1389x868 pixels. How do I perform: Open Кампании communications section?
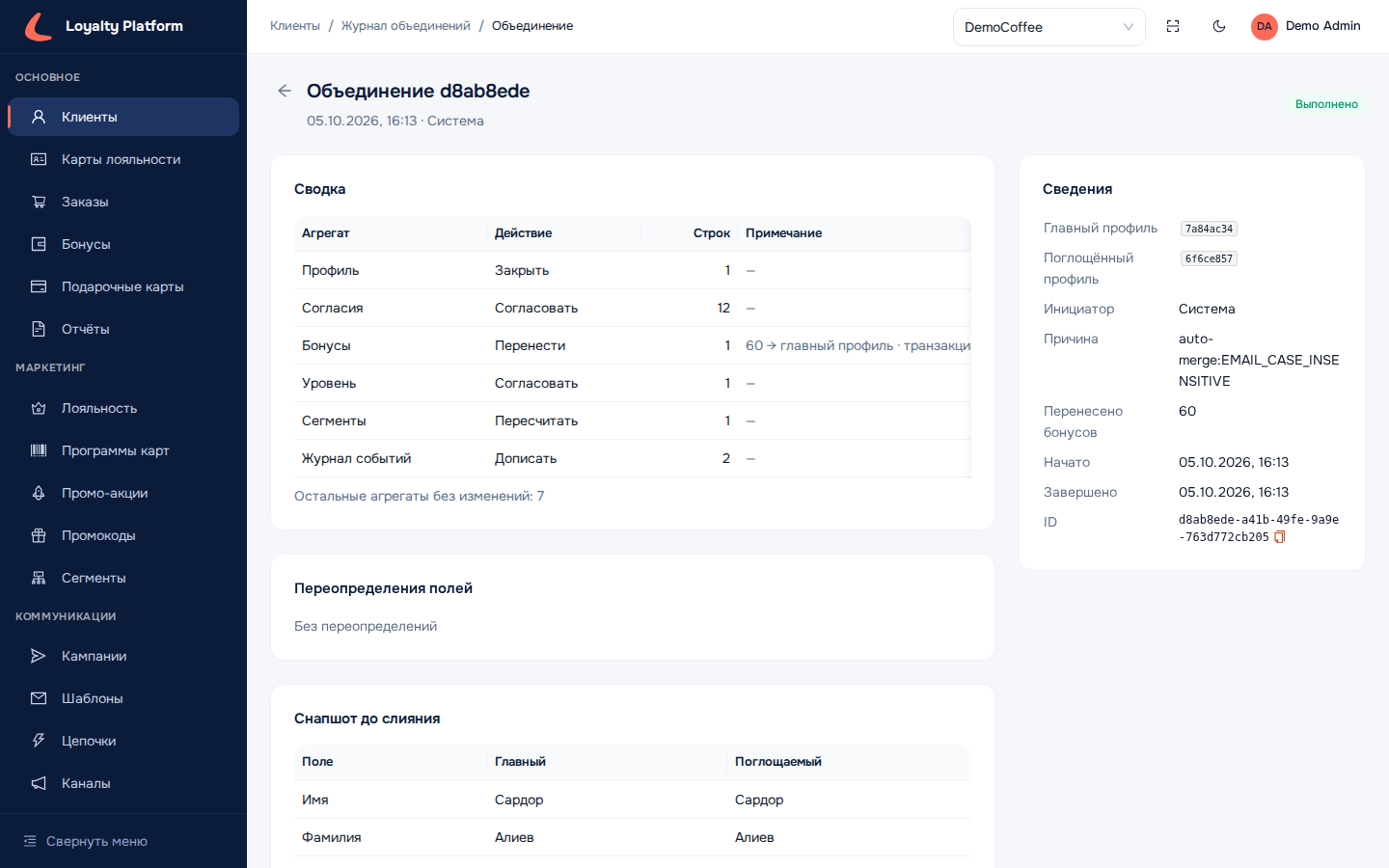123,656
